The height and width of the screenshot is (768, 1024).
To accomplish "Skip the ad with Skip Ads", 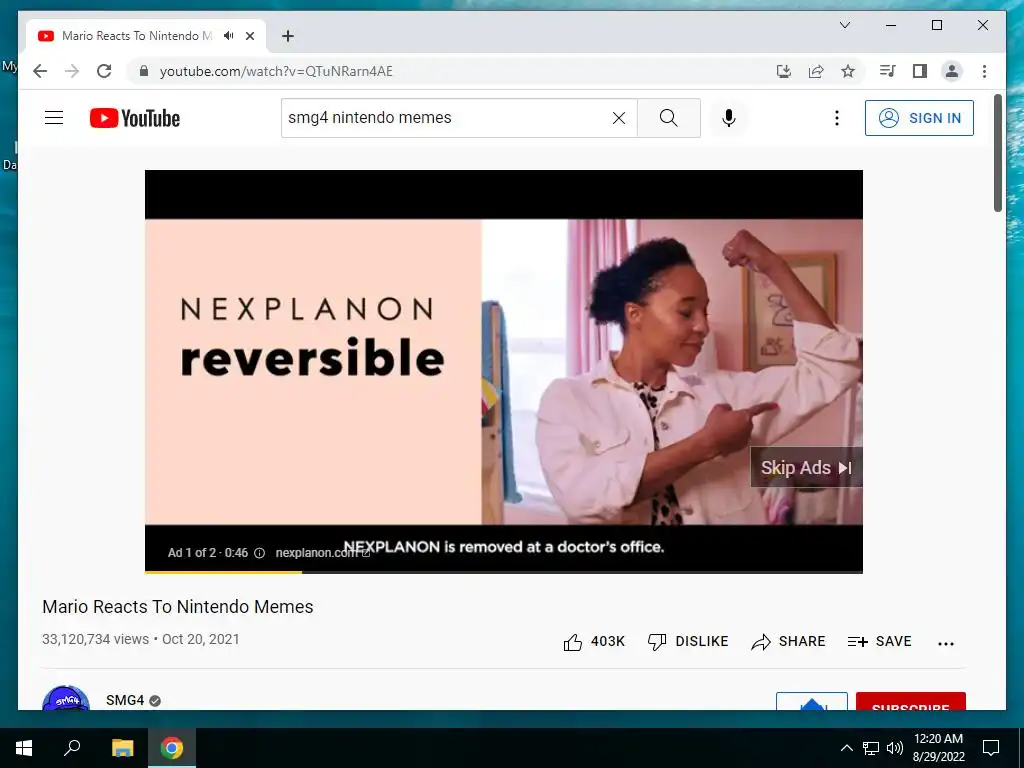I will tap(806, 468).
